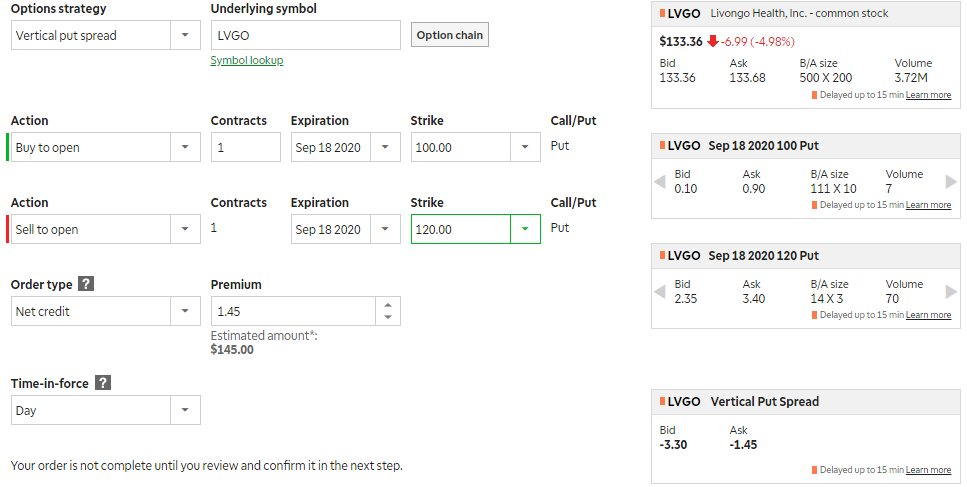
Task: Click the 120 Put volume 70
Action: [x=892, y=298]
